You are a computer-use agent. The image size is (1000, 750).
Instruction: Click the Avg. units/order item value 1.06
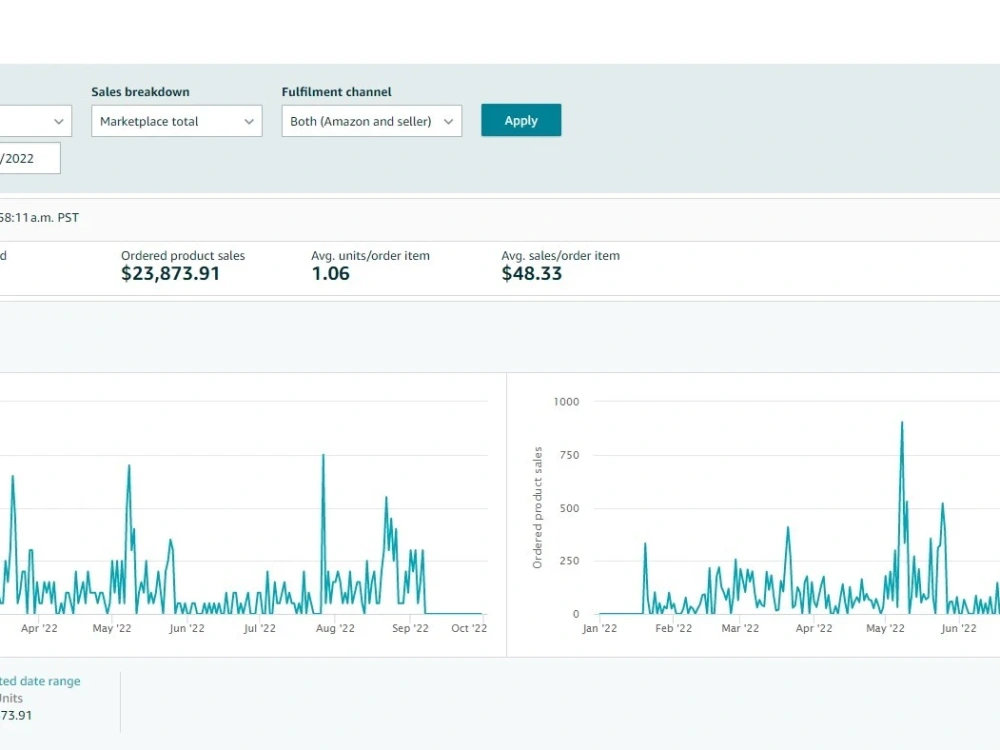tap(330, 274)
